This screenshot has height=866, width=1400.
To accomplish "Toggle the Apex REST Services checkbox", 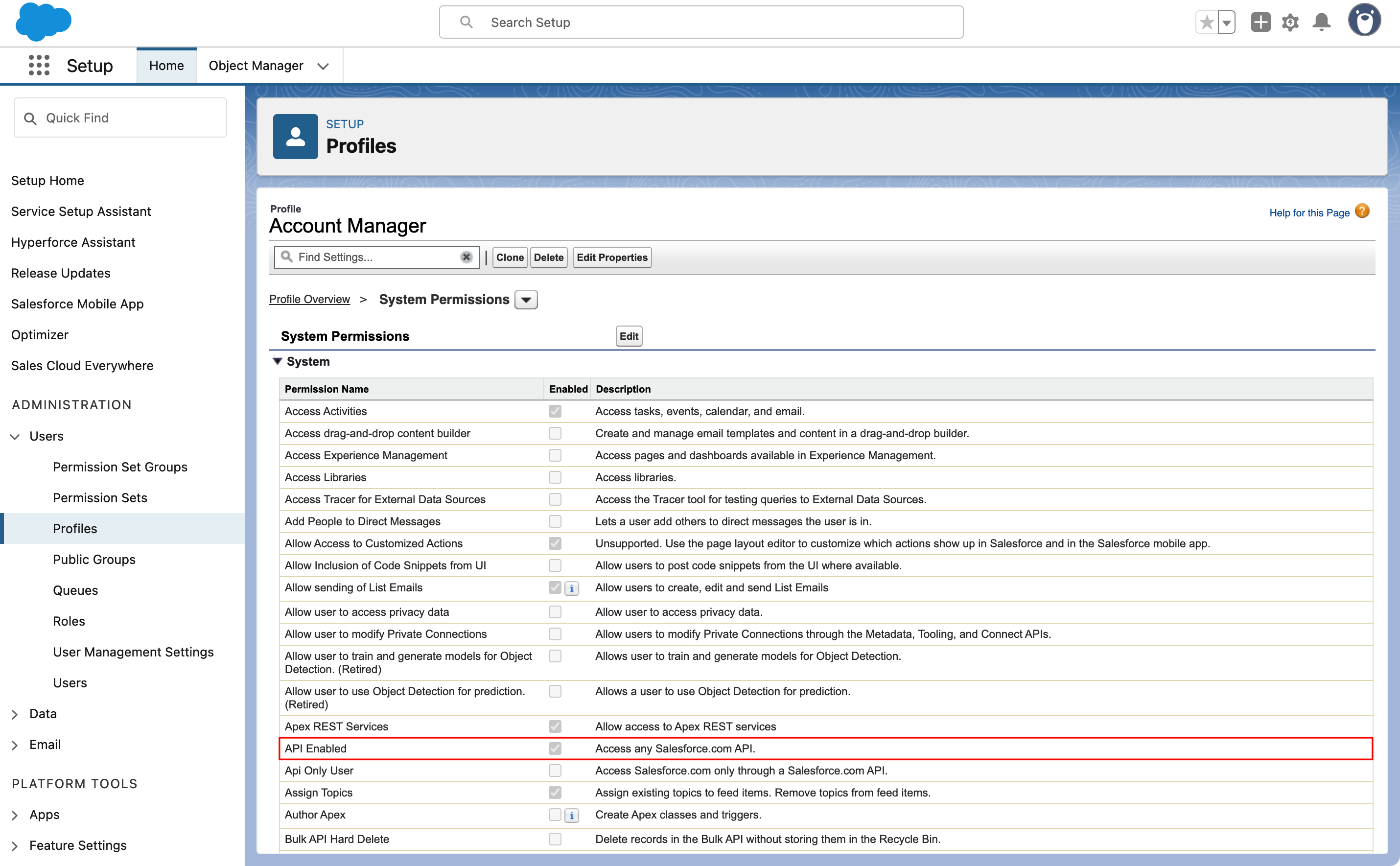I will 555,726.
